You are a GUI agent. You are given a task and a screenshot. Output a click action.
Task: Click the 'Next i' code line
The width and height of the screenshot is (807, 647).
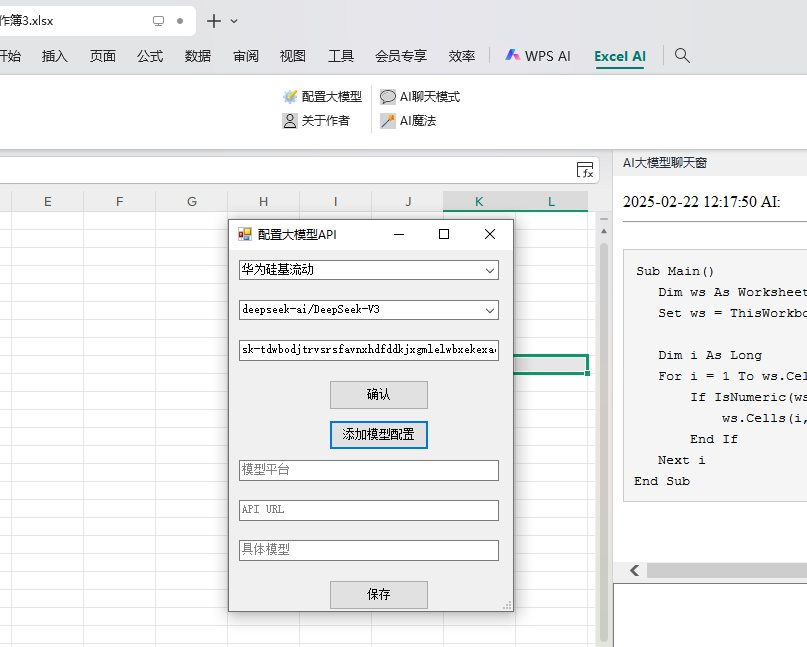tap(681, 460)
